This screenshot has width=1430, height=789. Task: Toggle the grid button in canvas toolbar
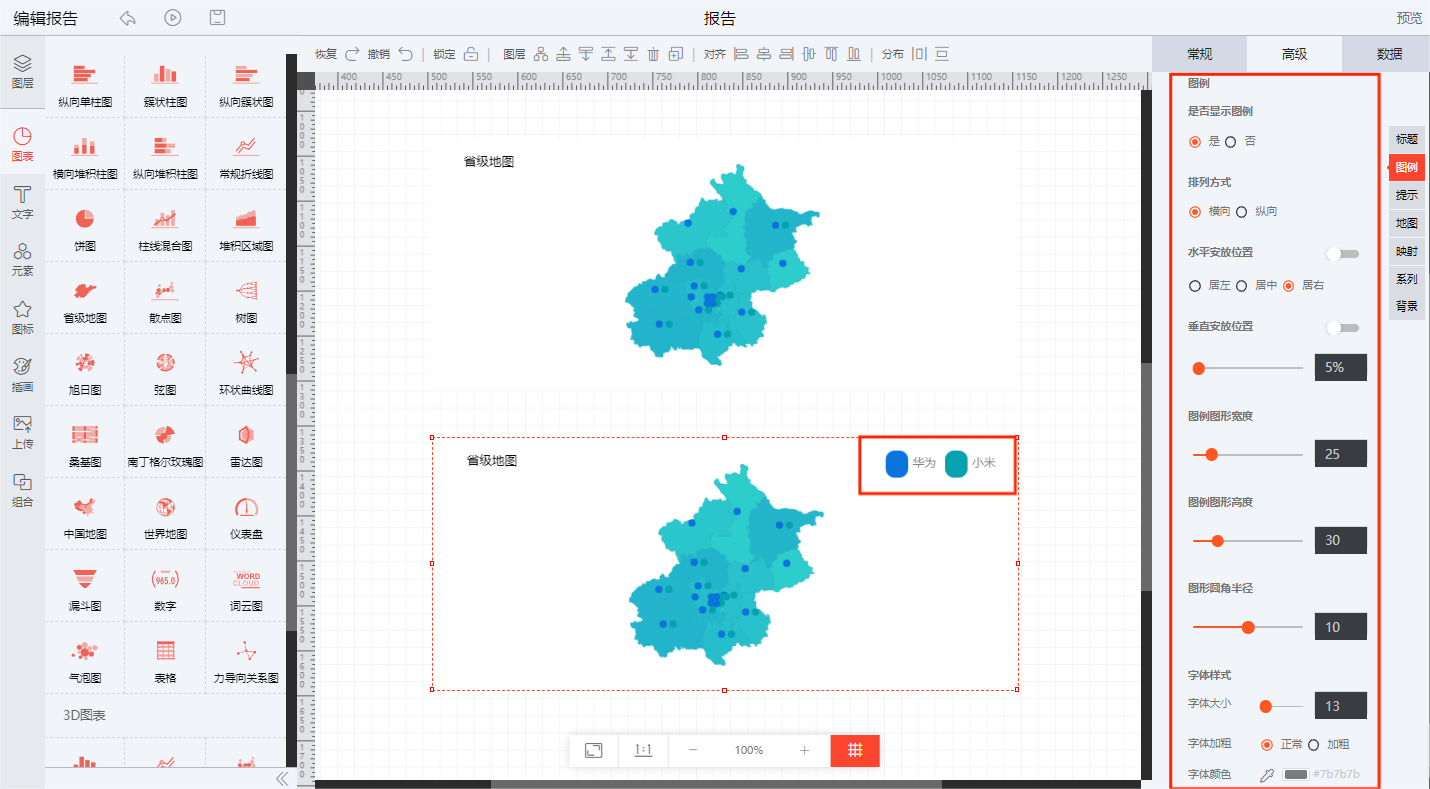pyautogui.click(x=855, y=750)
